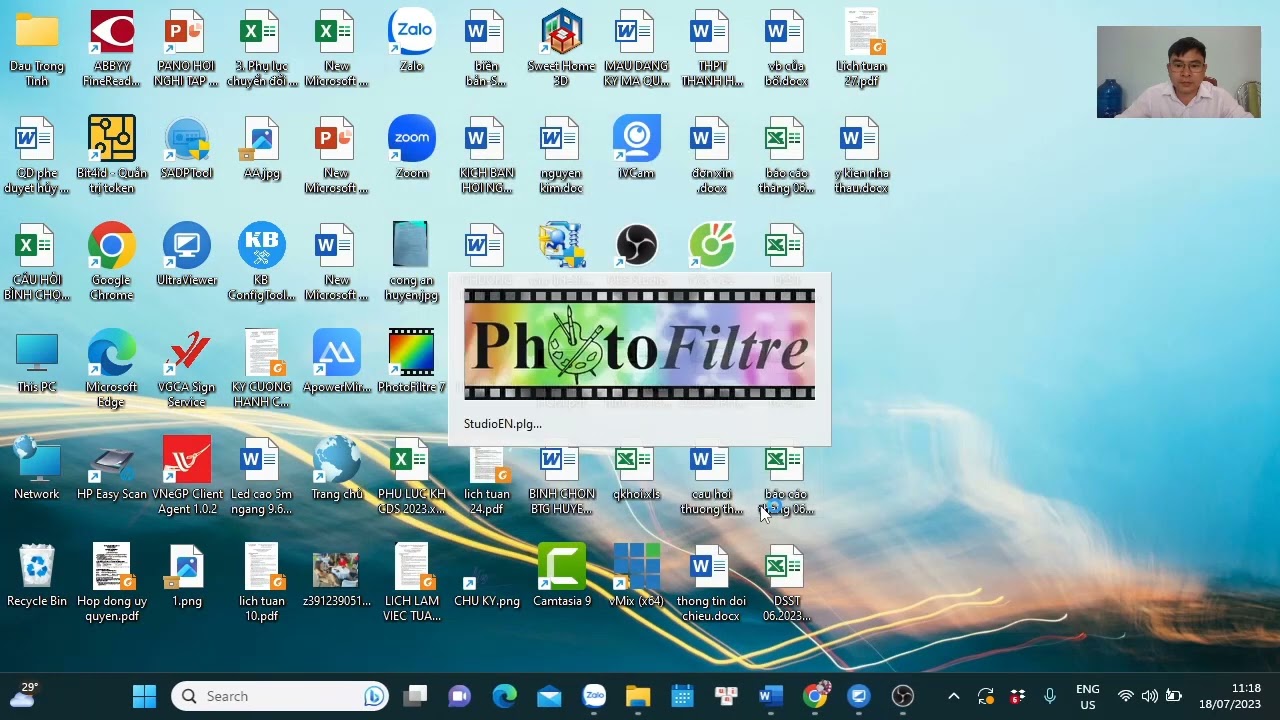Switch the ENG US input language
1280x720 pixels.
[x=1087, y=696]
